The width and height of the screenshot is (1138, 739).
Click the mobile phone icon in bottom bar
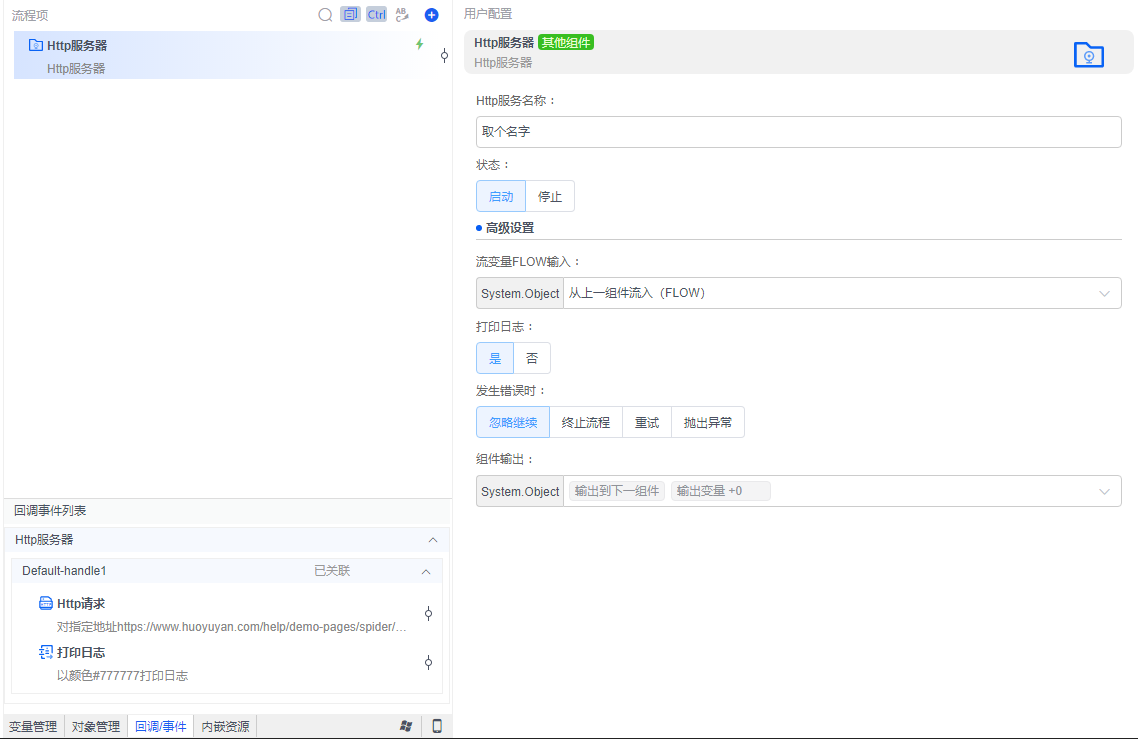point(437,725)
